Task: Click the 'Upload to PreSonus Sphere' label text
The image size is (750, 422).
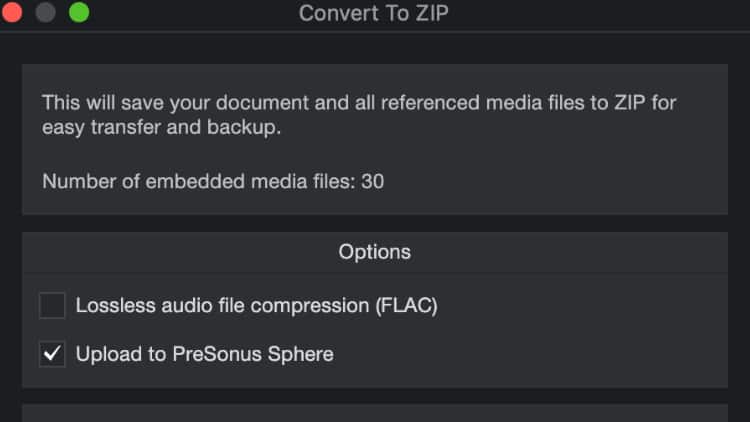Action: click(x=205, y=354)
